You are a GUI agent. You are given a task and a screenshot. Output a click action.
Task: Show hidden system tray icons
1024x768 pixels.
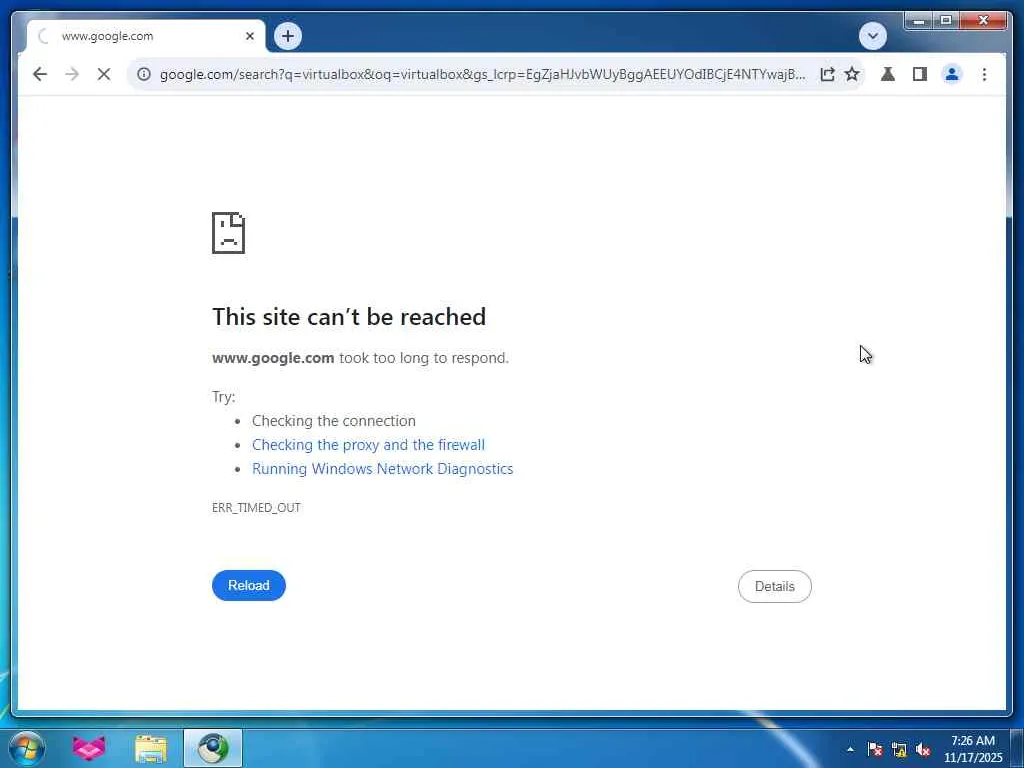(850, 749)
